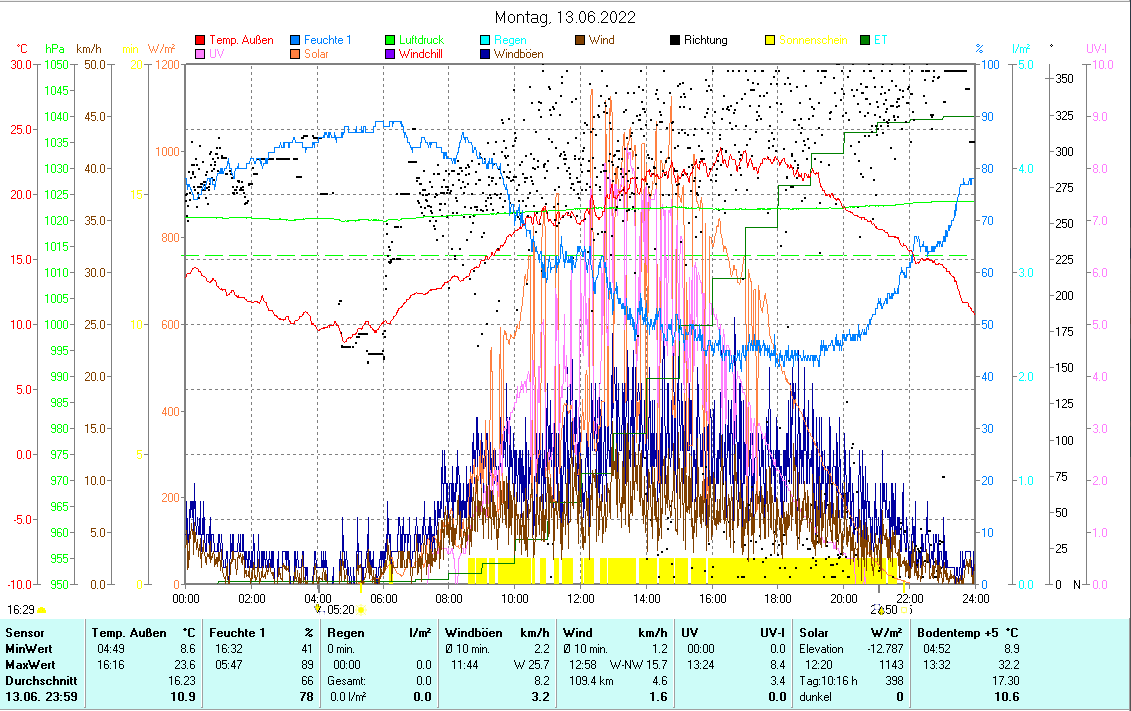The height and width of the screenshot is (711, 1131).
Task: Click the 24:00 label on the time axis
Action: [x=975, y=599]
